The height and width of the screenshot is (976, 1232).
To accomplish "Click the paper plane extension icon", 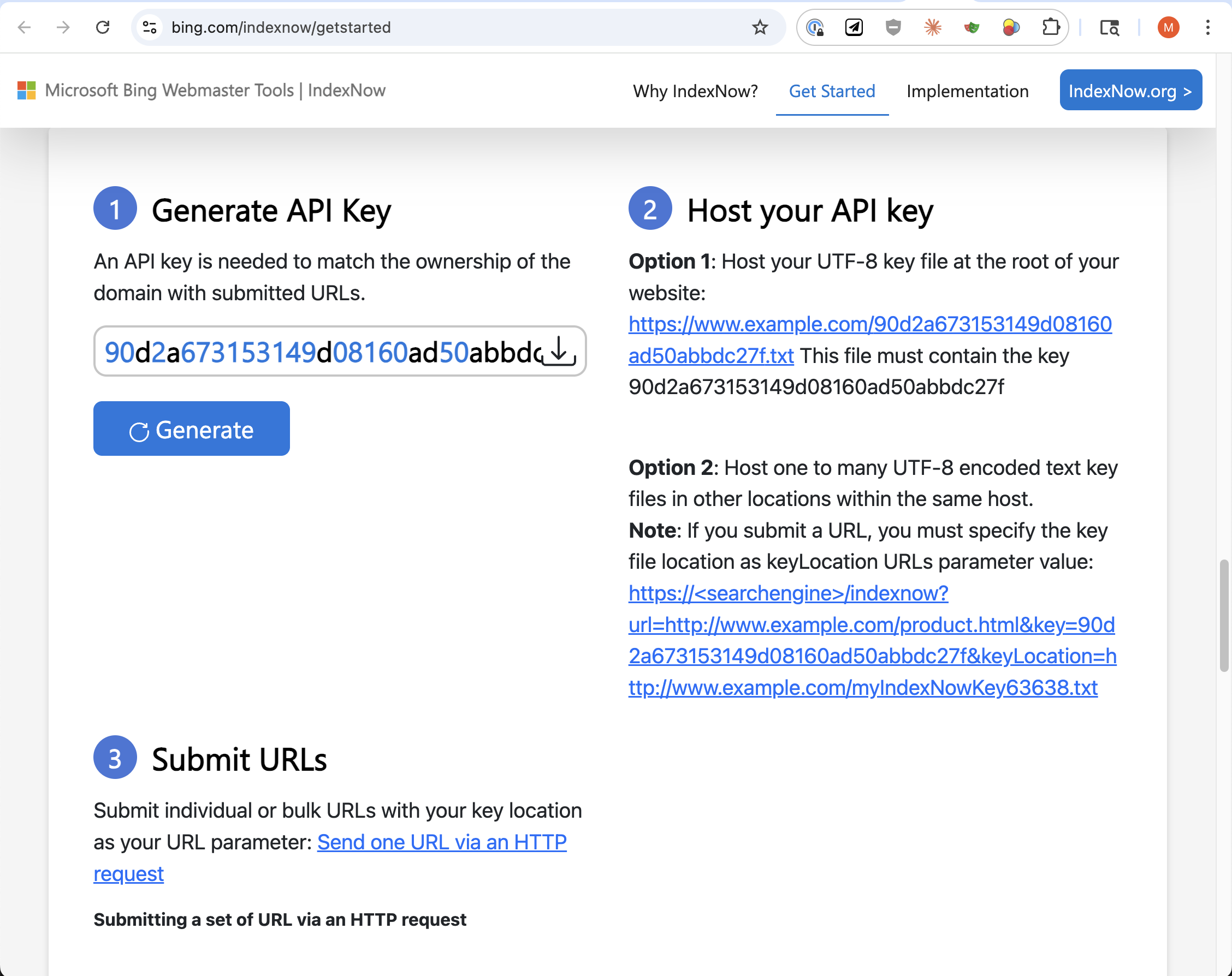I will tap(854, 27).
